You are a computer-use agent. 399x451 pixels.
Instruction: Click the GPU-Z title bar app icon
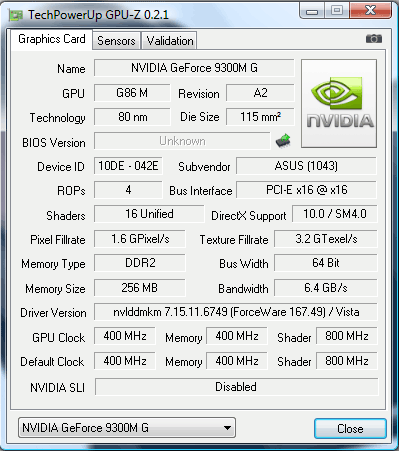(16, 15)
